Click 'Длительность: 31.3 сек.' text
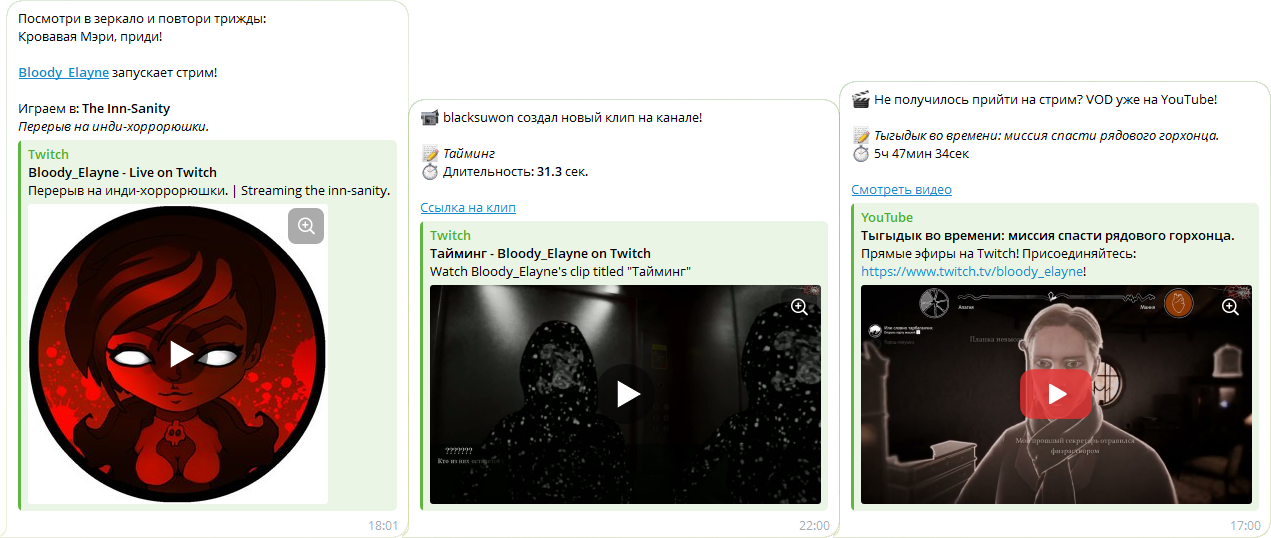 click(516, 172)
